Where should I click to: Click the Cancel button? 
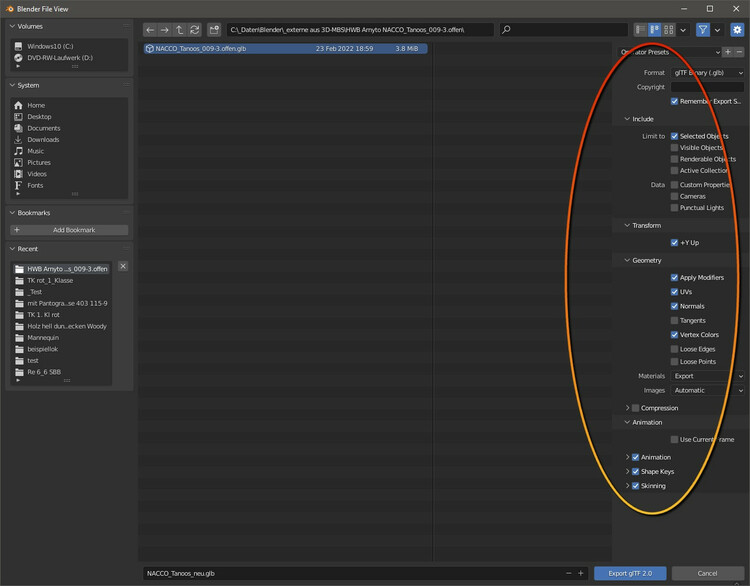(707, 573)
